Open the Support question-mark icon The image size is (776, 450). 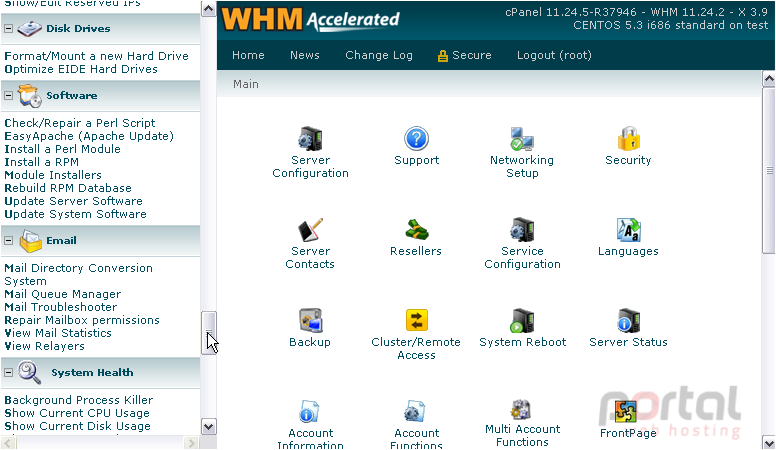pos(416,139)
